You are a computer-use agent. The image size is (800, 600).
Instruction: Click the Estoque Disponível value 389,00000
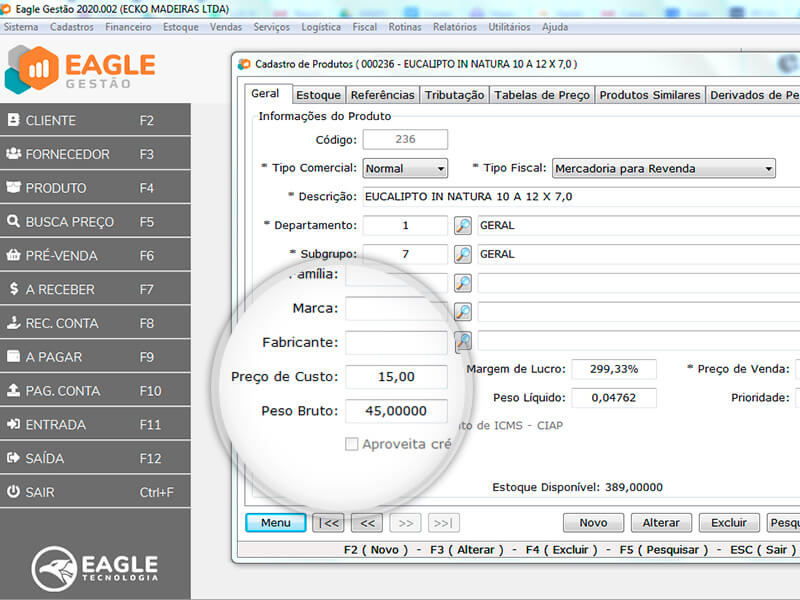click(x=634, y=487)
